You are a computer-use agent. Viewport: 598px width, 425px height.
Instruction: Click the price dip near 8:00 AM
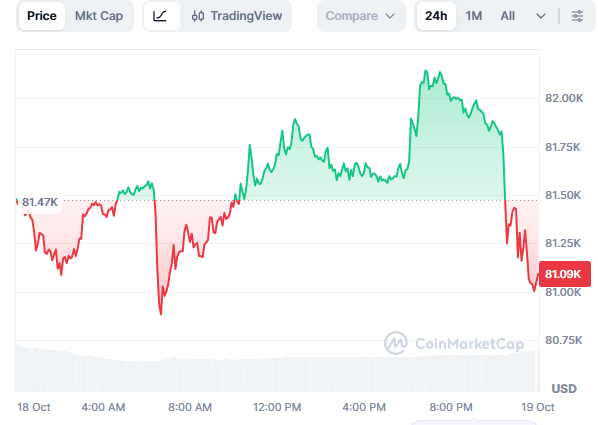pyautogui.click(x=161, y=314)
